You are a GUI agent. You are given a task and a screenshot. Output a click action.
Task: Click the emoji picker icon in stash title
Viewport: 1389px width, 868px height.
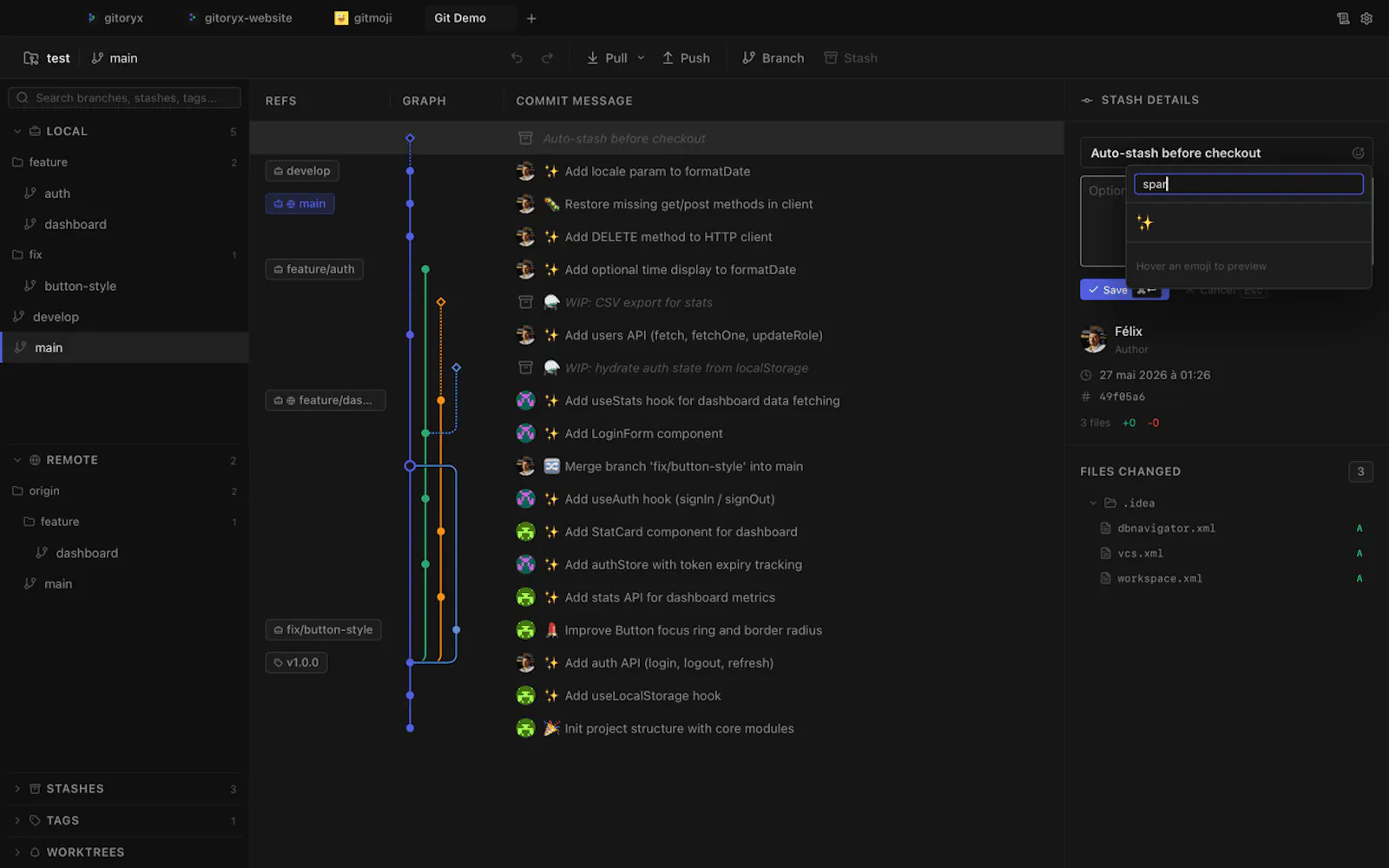click(1358, 153)
